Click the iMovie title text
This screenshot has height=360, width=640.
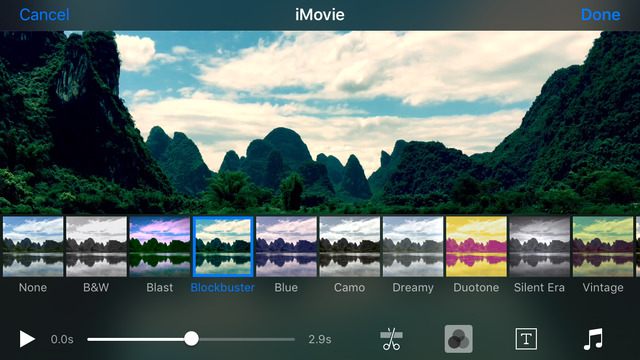320,15
